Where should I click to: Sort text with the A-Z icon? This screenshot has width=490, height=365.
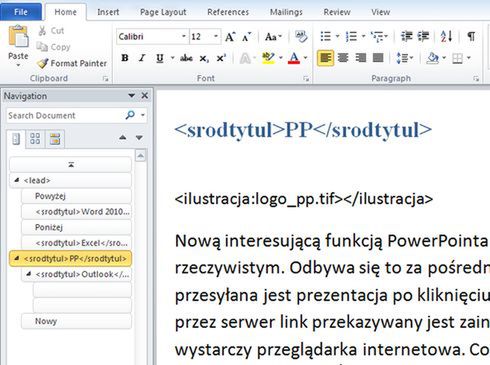click(x=446, y=36)
